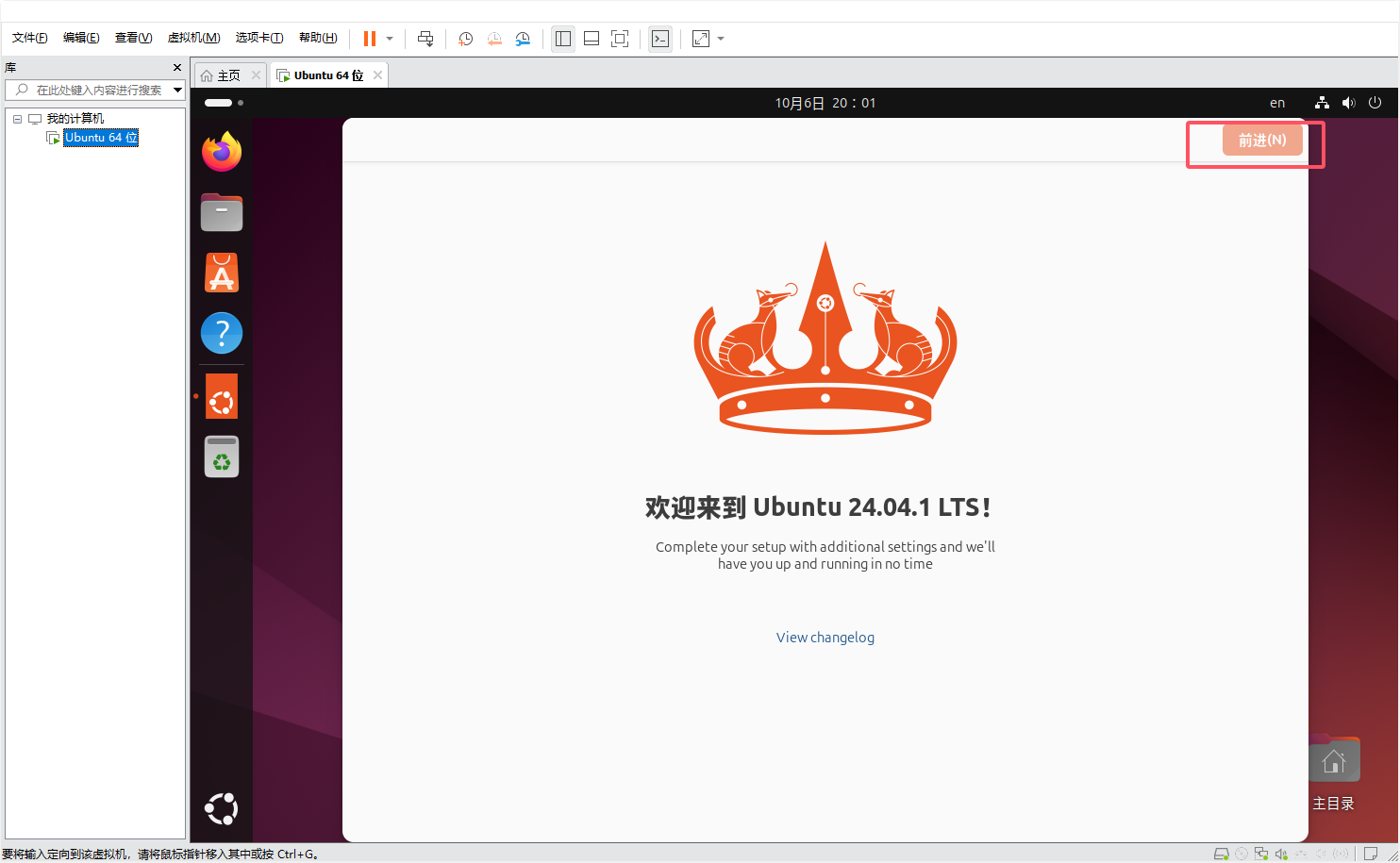Take a snapshot of this virtual machine
Screen dimensions: 1400x863
point(466,39)
